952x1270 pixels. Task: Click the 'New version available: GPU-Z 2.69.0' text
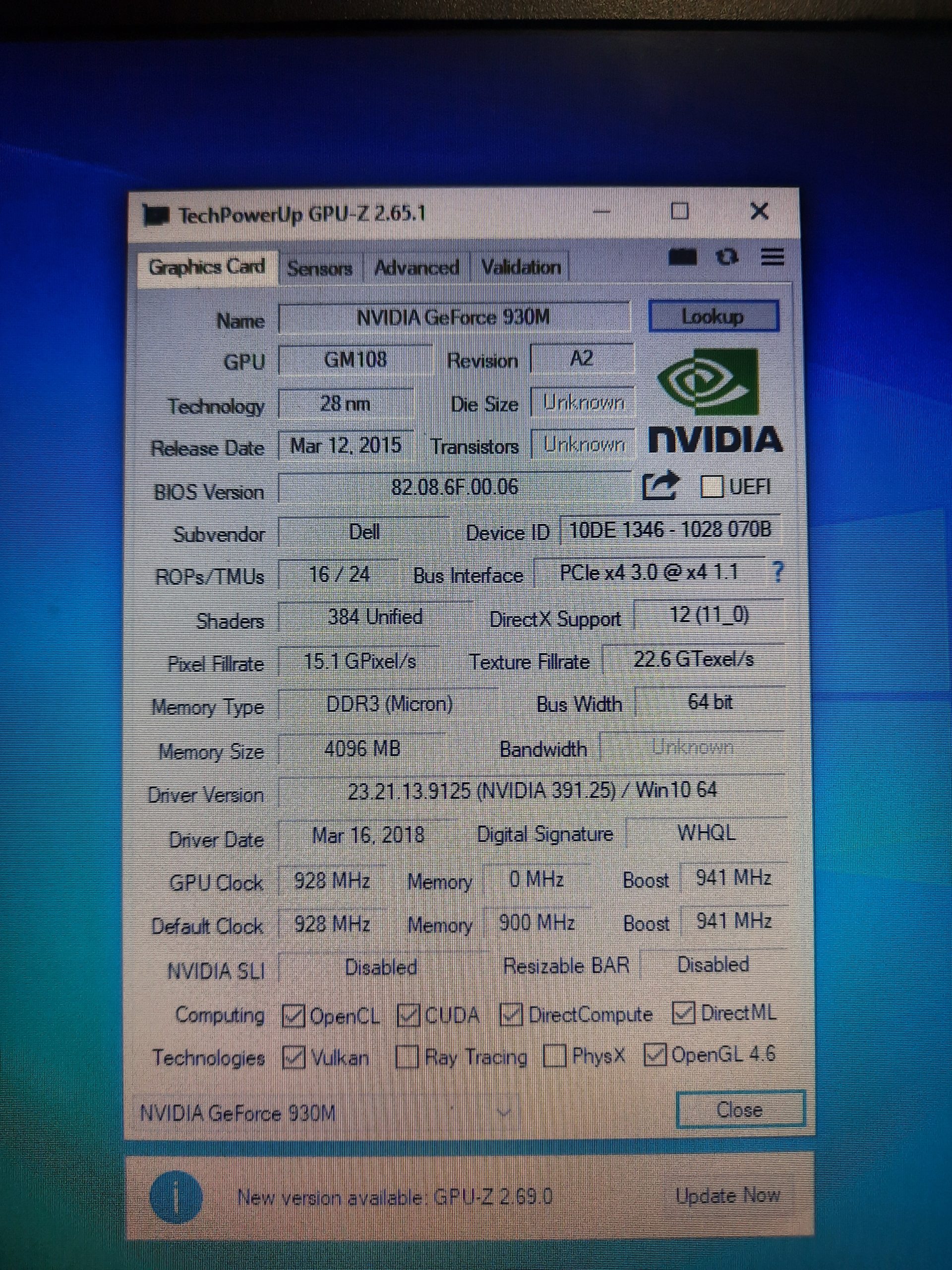pyautogui.click(x=395, y=1197)
